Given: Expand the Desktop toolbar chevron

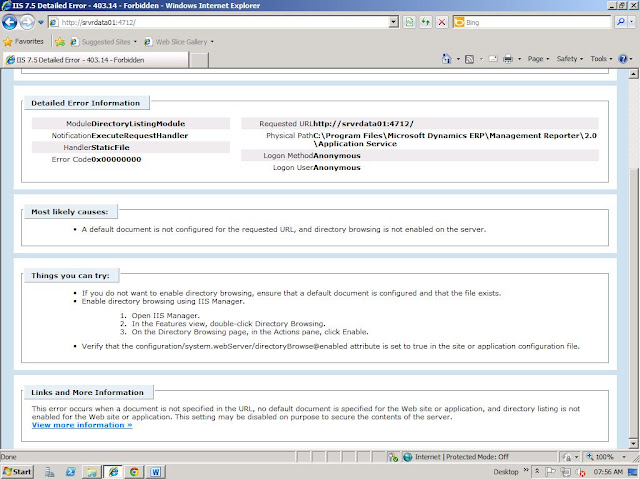Looking at the screenshot, I should pos(526,470).
